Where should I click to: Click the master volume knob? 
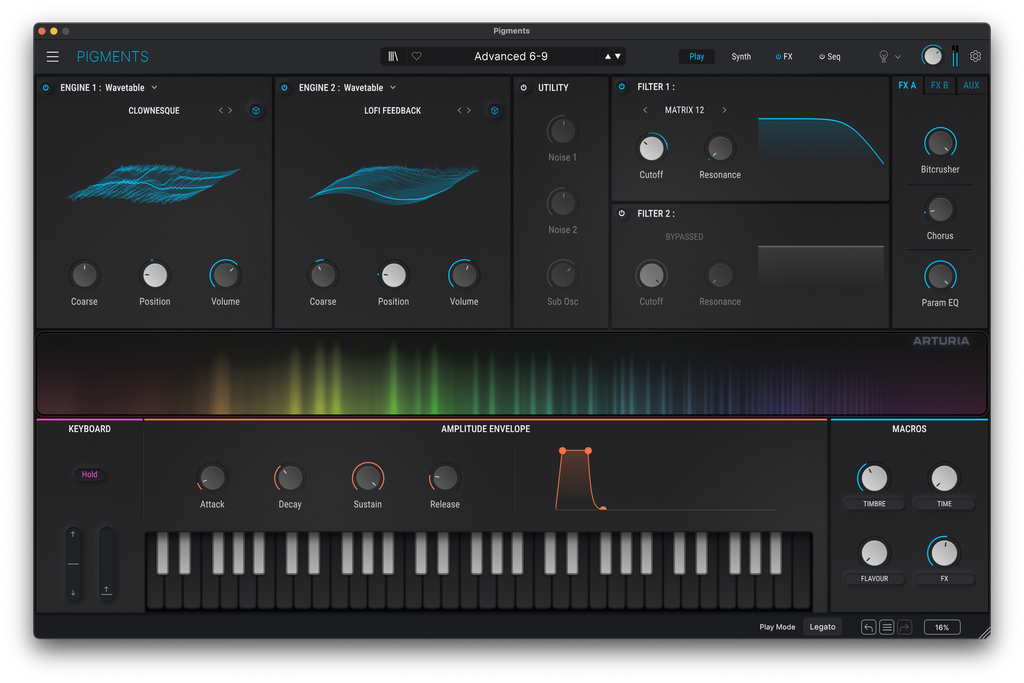tap(932, 56)
